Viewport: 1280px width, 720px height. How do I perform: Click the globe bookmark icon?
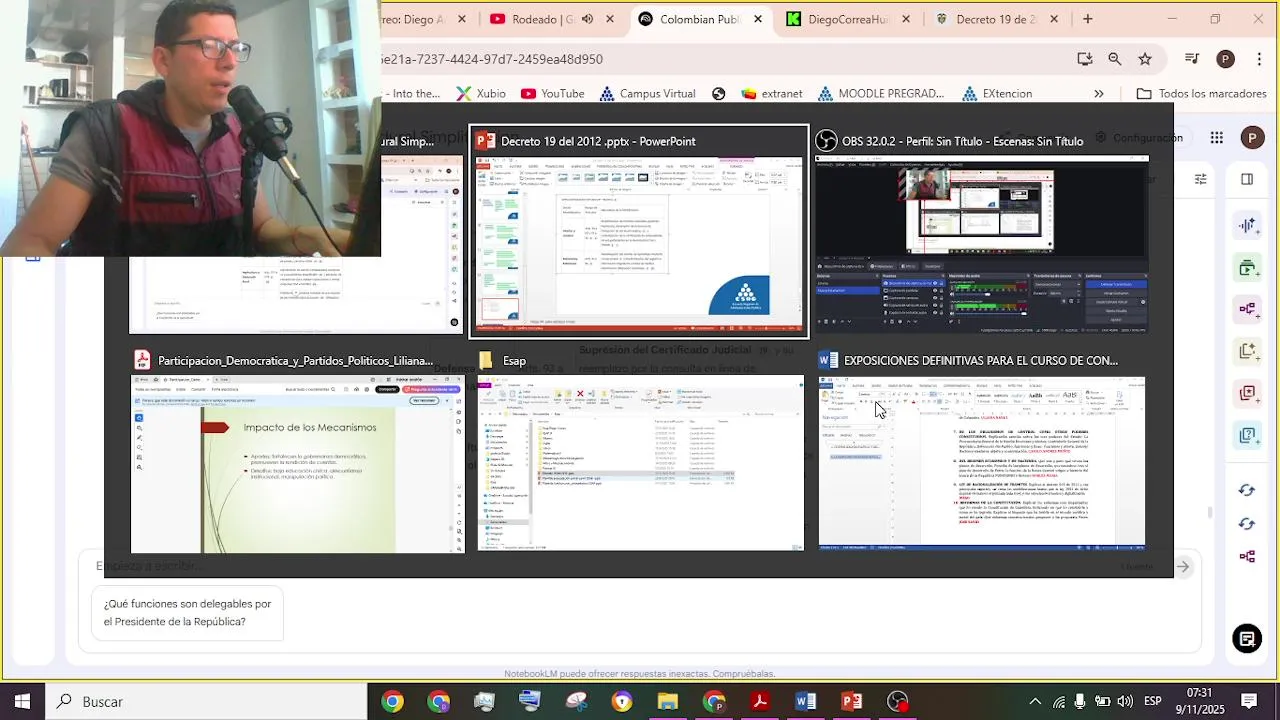point(718,93)
